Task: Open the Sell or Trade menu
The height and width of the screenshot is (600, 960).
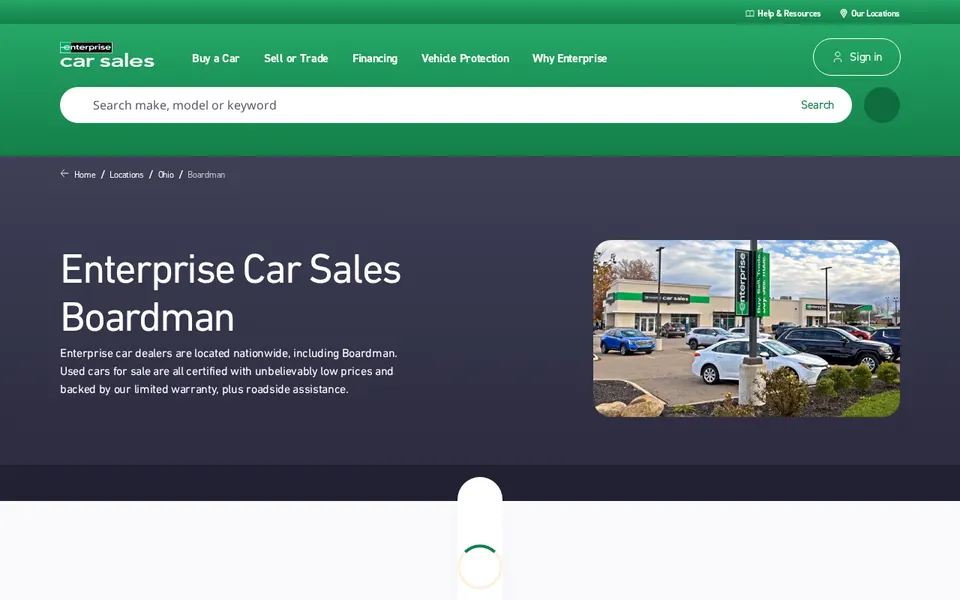Action: (296, 58)
